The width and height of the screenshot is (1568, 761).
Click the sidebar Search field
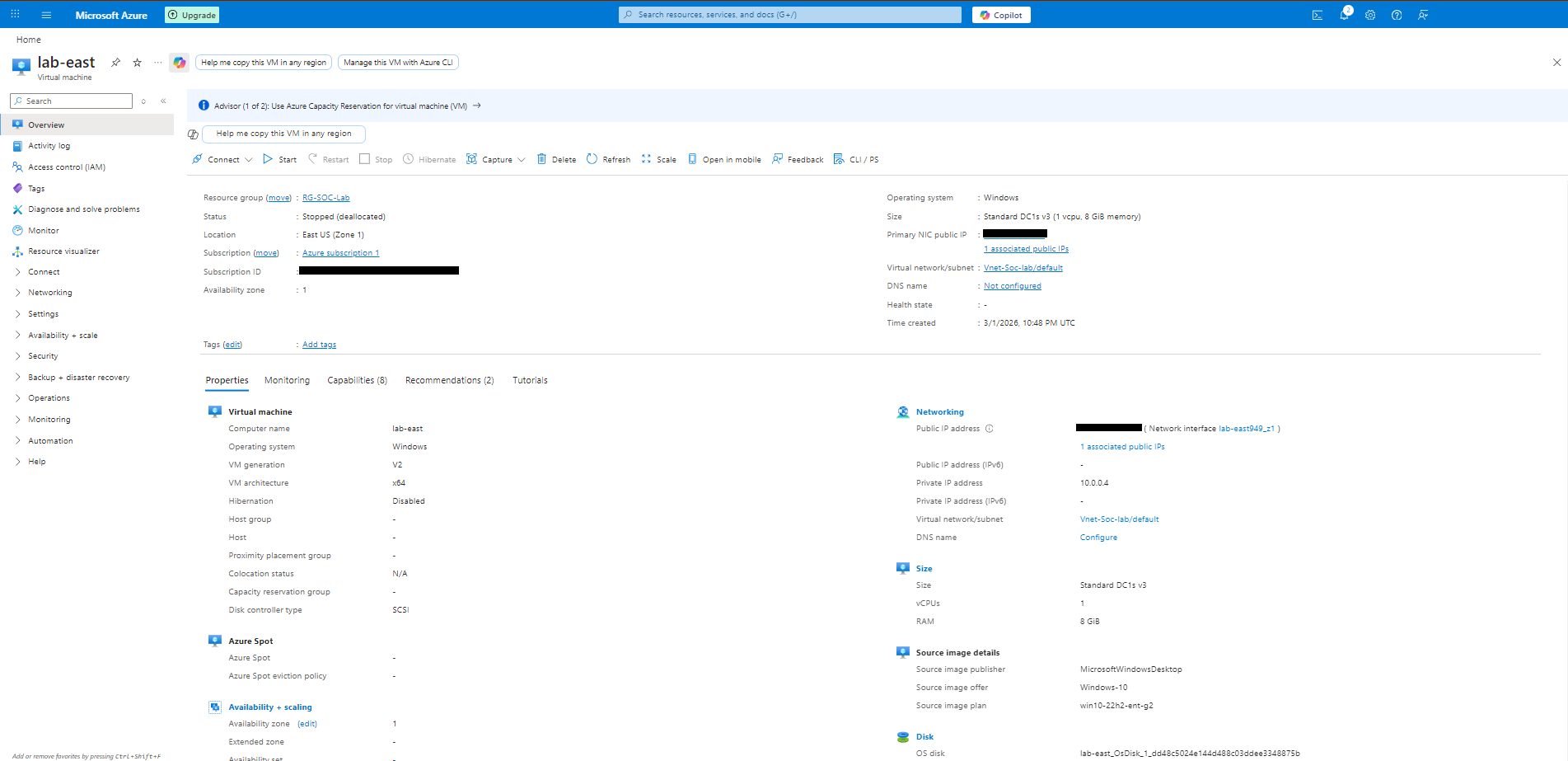point(71,101)
